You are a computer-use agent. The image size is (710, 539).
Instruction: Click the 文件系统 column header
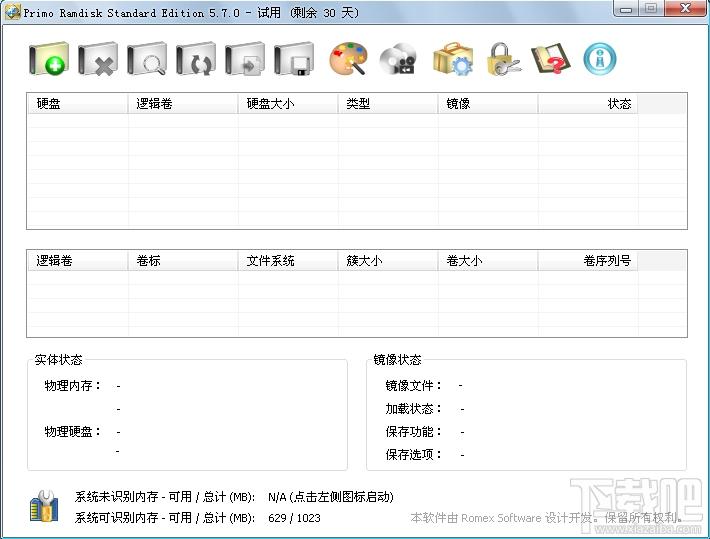click(x=288, y=260)
